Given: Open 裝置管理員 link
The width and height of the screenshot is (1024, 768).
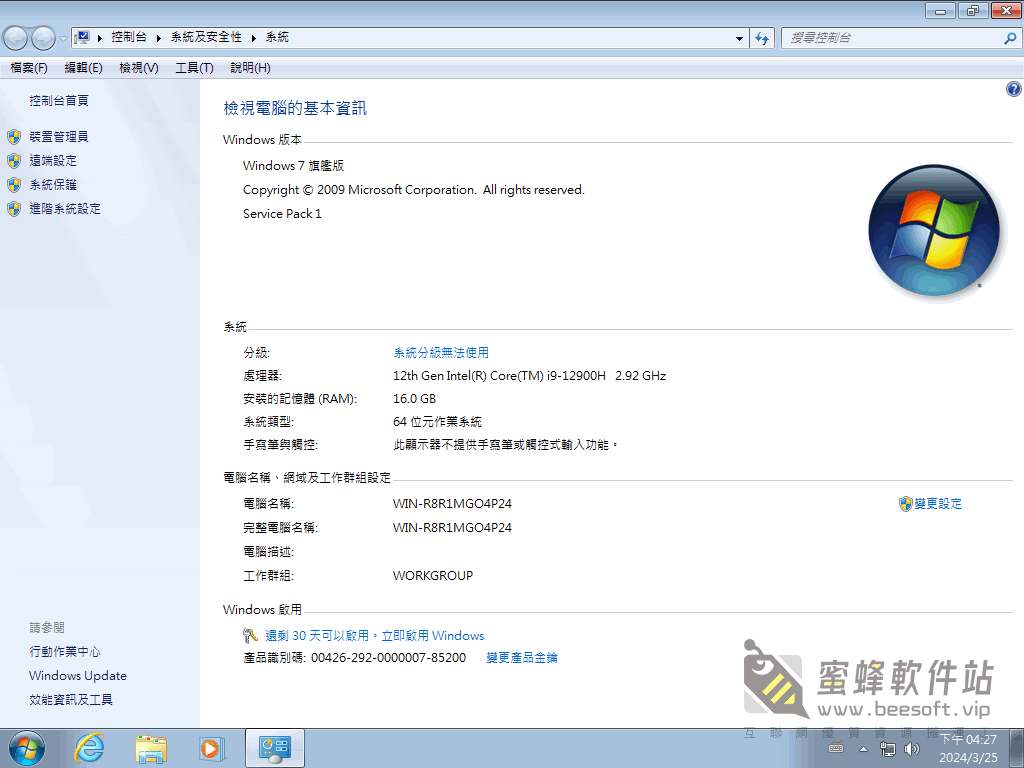Looking at the screenshot, I should (x=59, y=136).
